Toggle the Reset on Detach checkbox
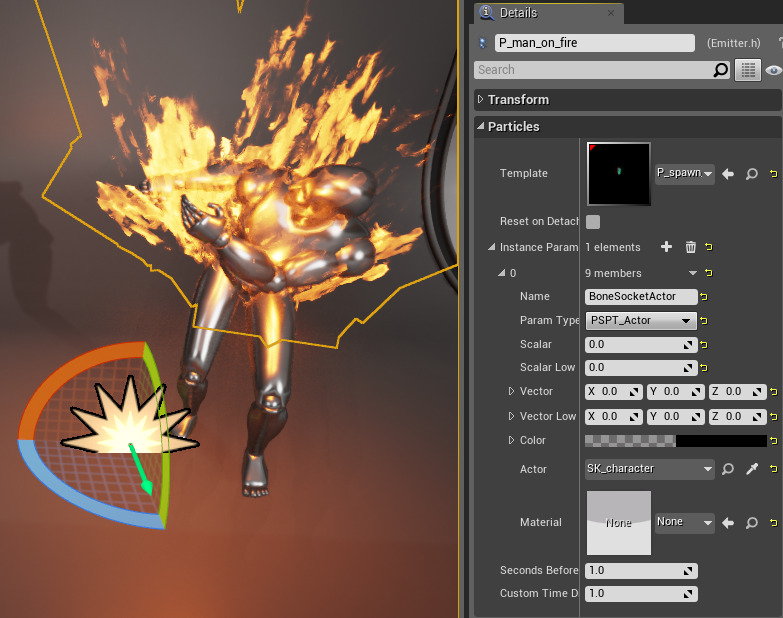 pyautogui.click(x=593, y=222)
